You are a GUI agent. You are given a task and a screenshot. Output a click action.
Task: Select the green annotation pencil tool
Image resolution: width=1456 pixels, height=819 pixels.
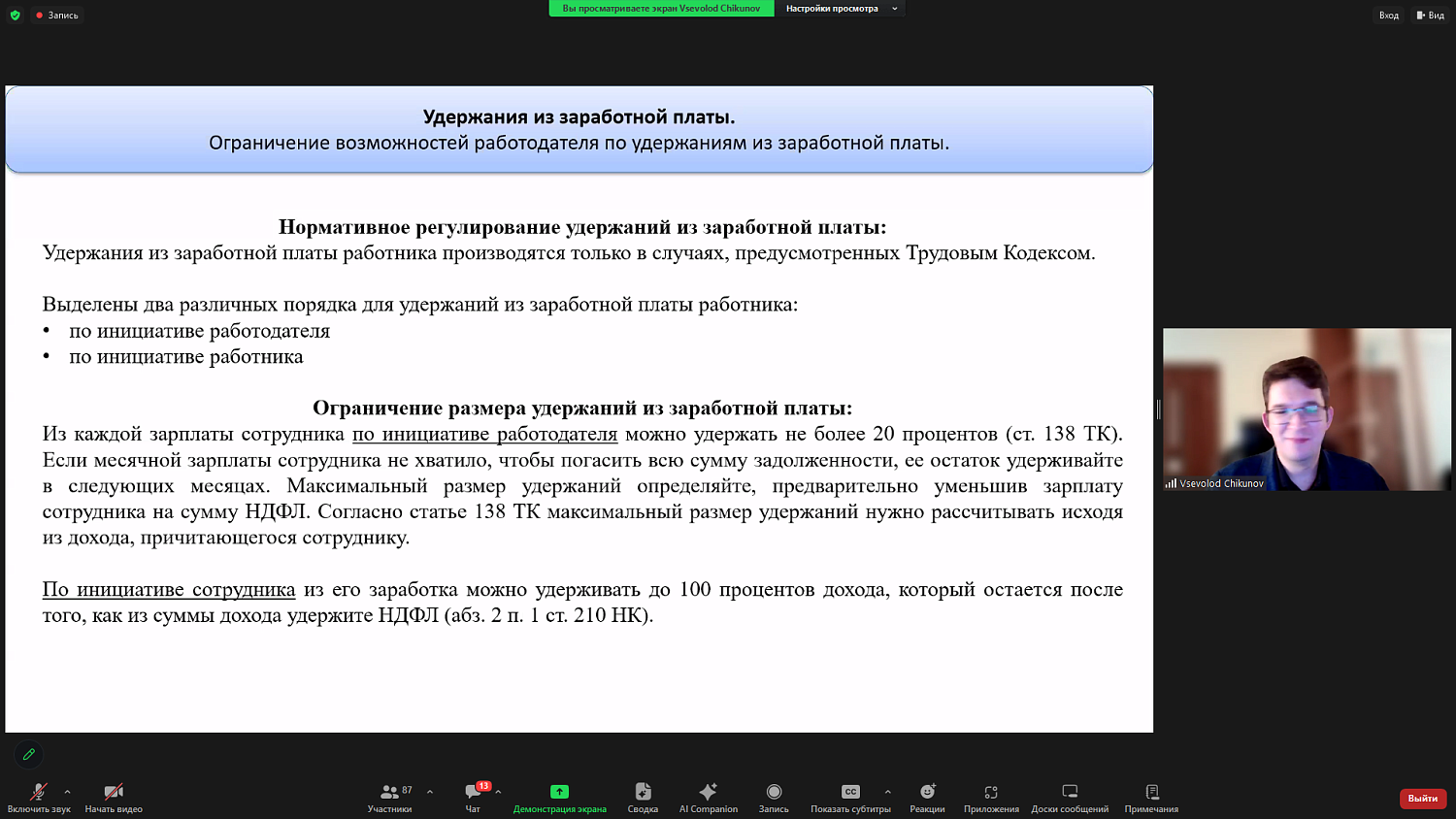[28, 755]
